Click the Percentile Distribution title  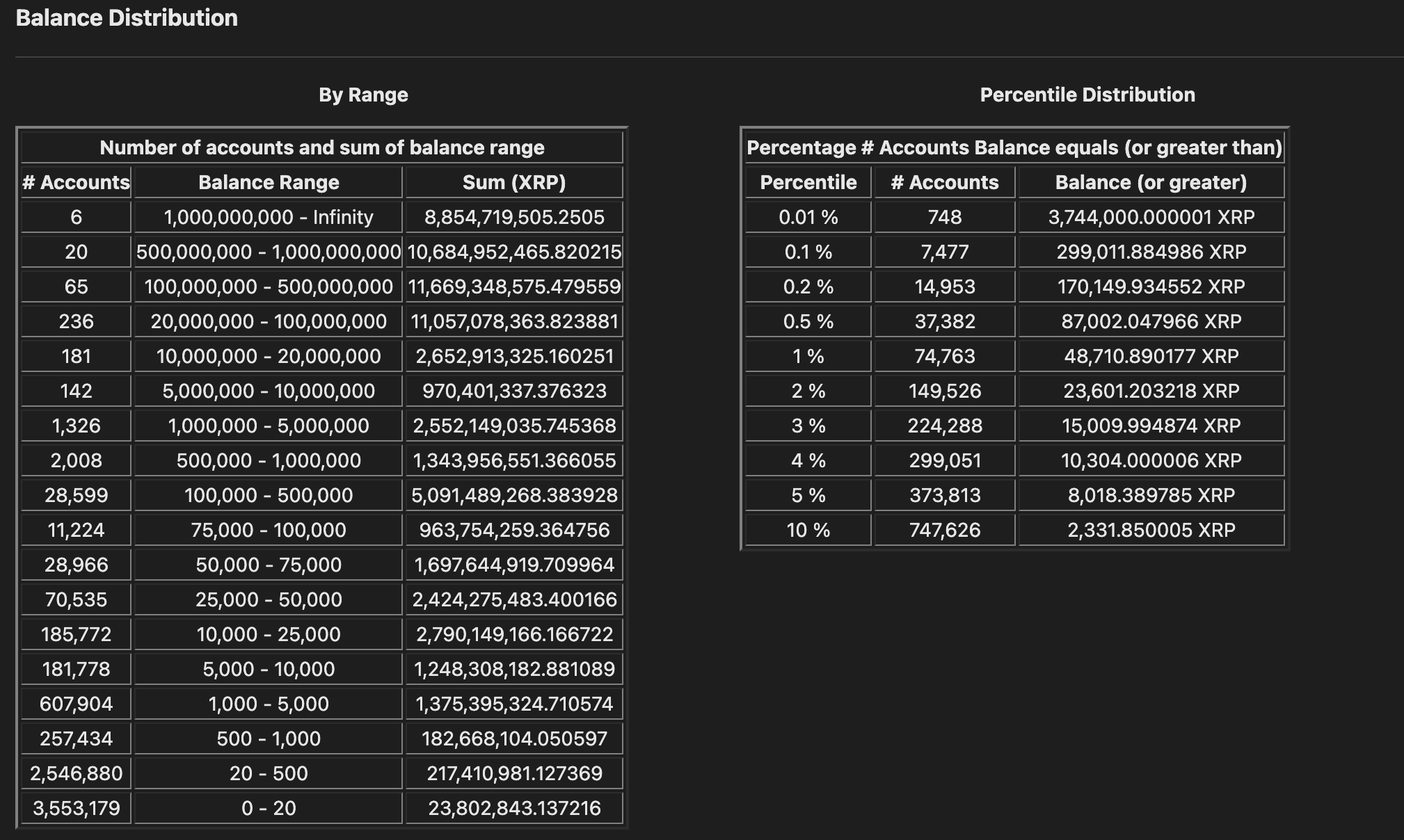click(1087, 95)
